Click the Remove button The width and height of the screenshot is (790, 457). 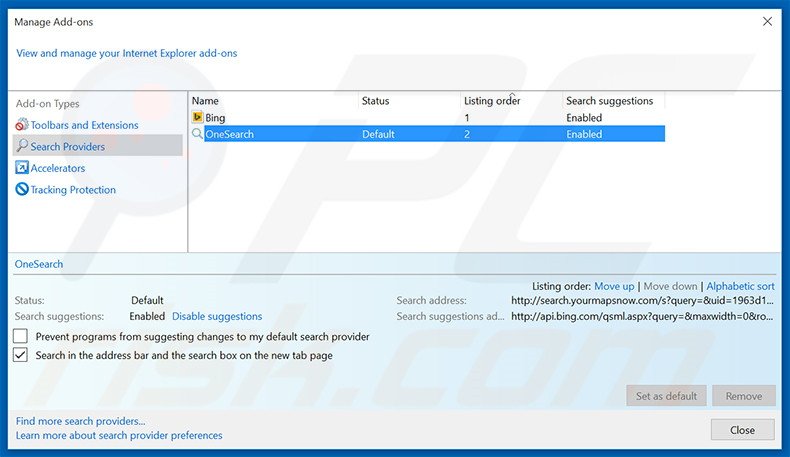coord(744,396)
